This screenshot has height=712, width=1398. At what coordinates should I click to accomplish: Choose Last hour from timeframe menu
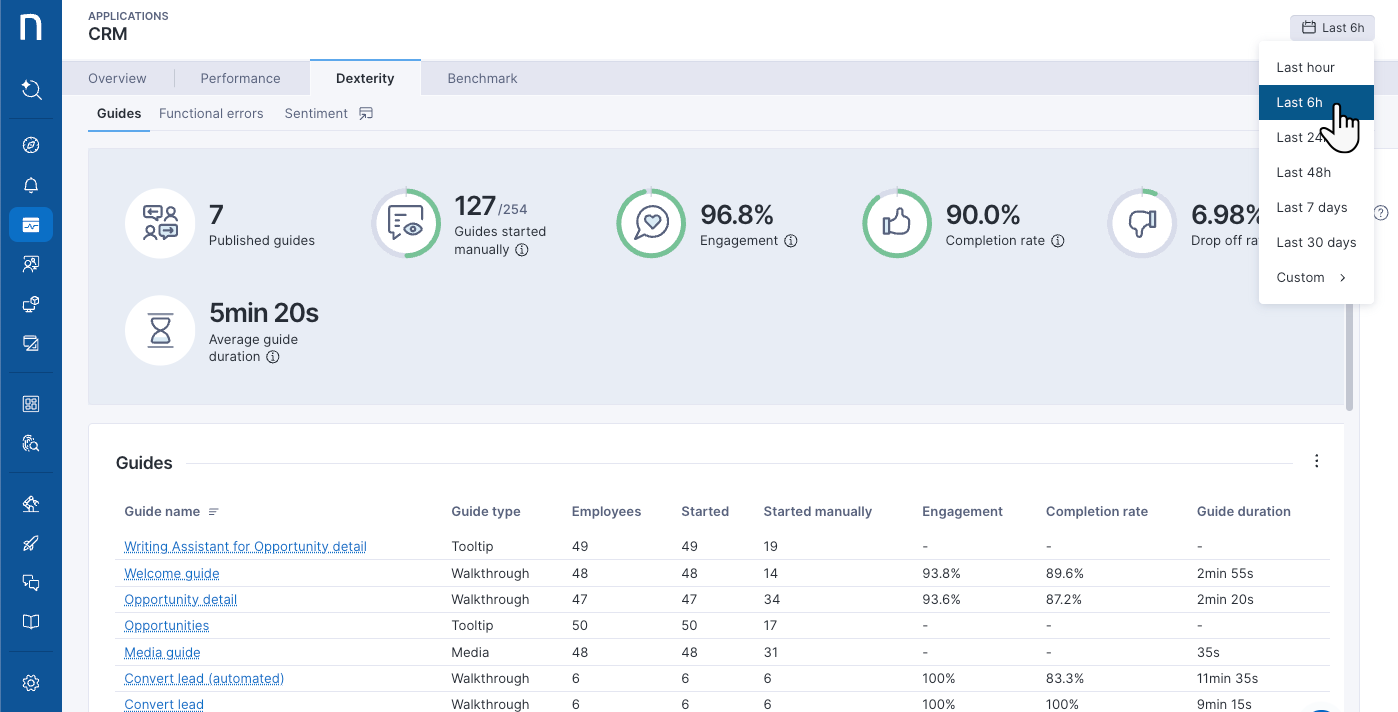[x=1305, y=67]
